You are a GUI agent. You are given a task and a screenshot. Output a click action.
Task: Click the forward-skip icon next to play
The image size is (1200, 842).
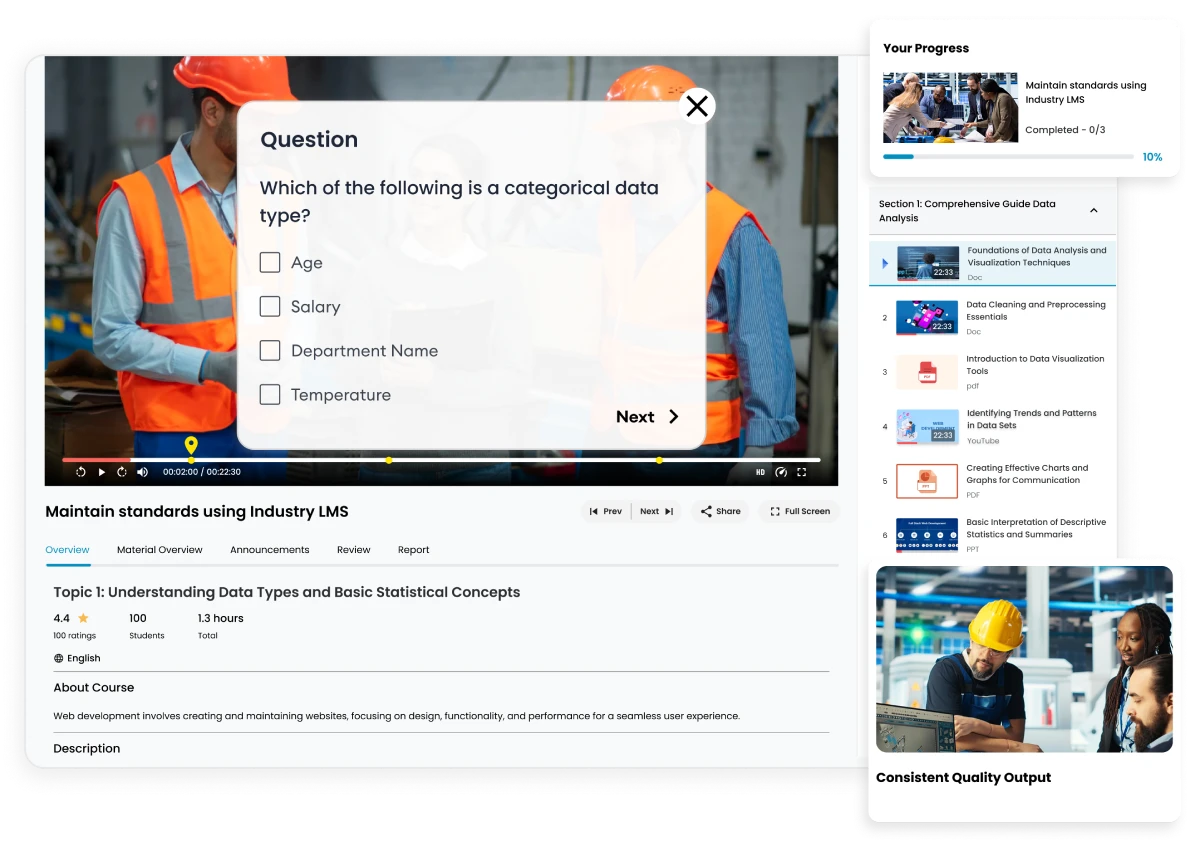(121, 471)
